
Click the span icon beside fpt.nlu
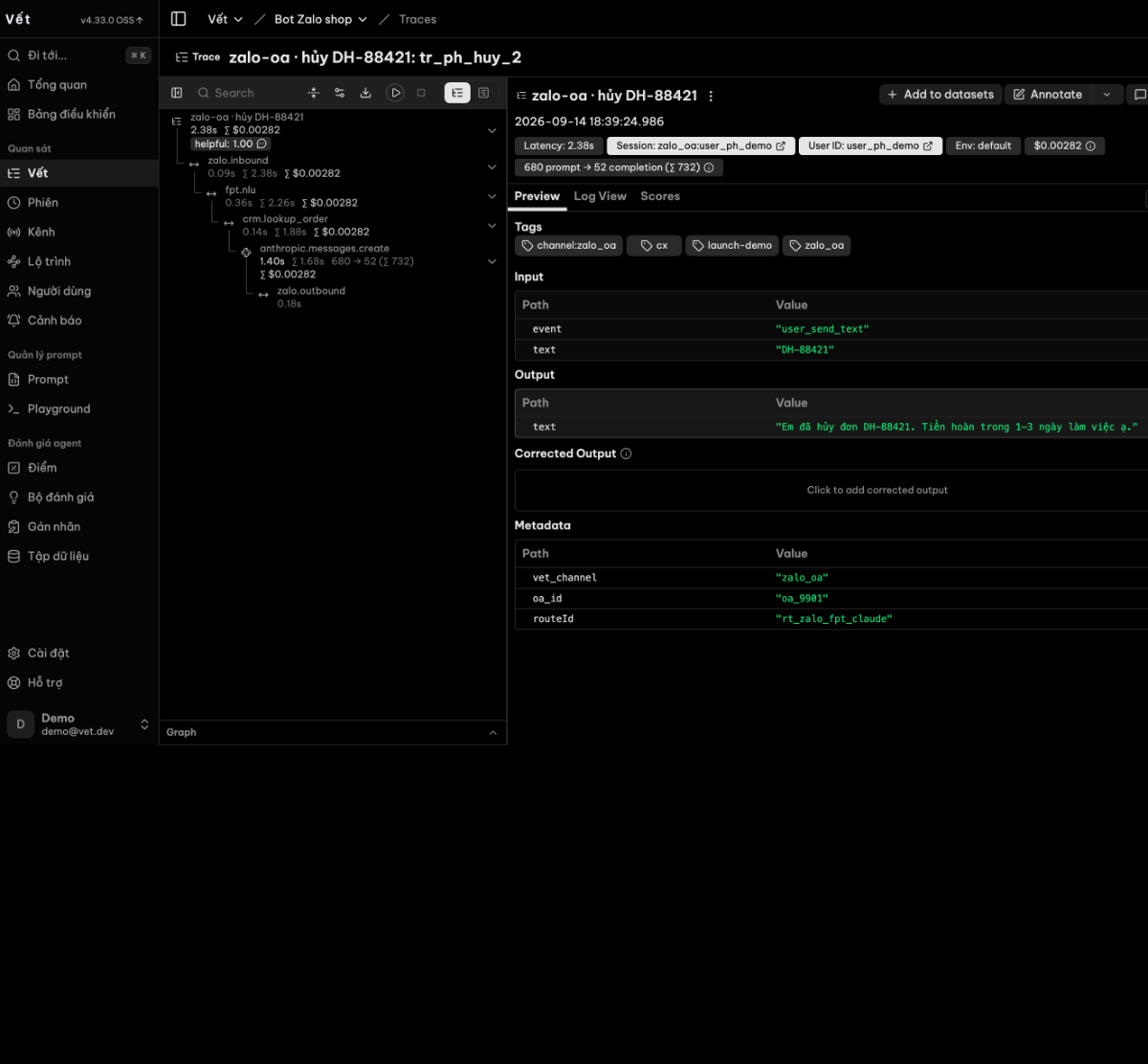pyautogui.click(x=211, y=193)
